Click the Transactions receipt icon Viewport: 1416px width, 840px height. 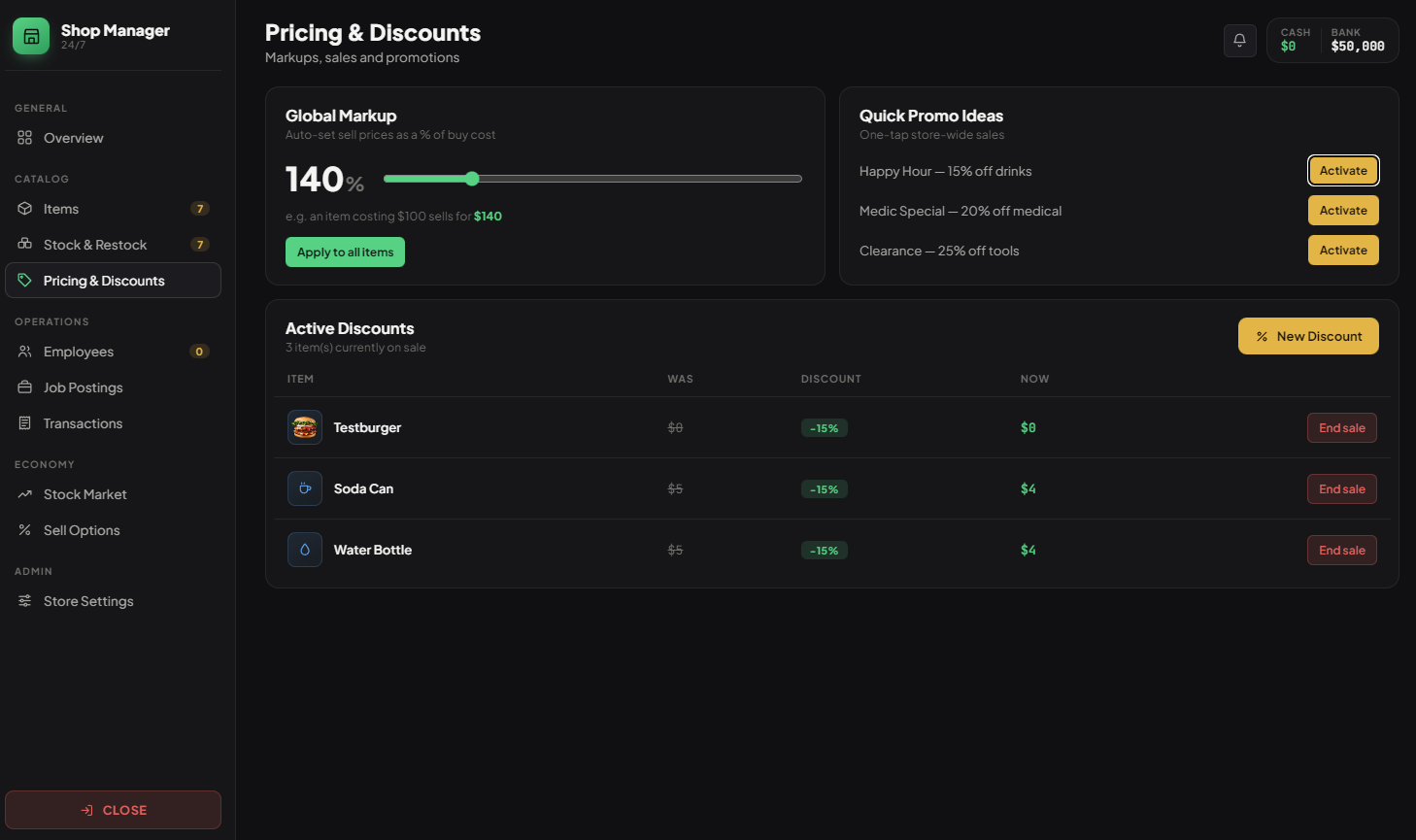pos(25,423)
